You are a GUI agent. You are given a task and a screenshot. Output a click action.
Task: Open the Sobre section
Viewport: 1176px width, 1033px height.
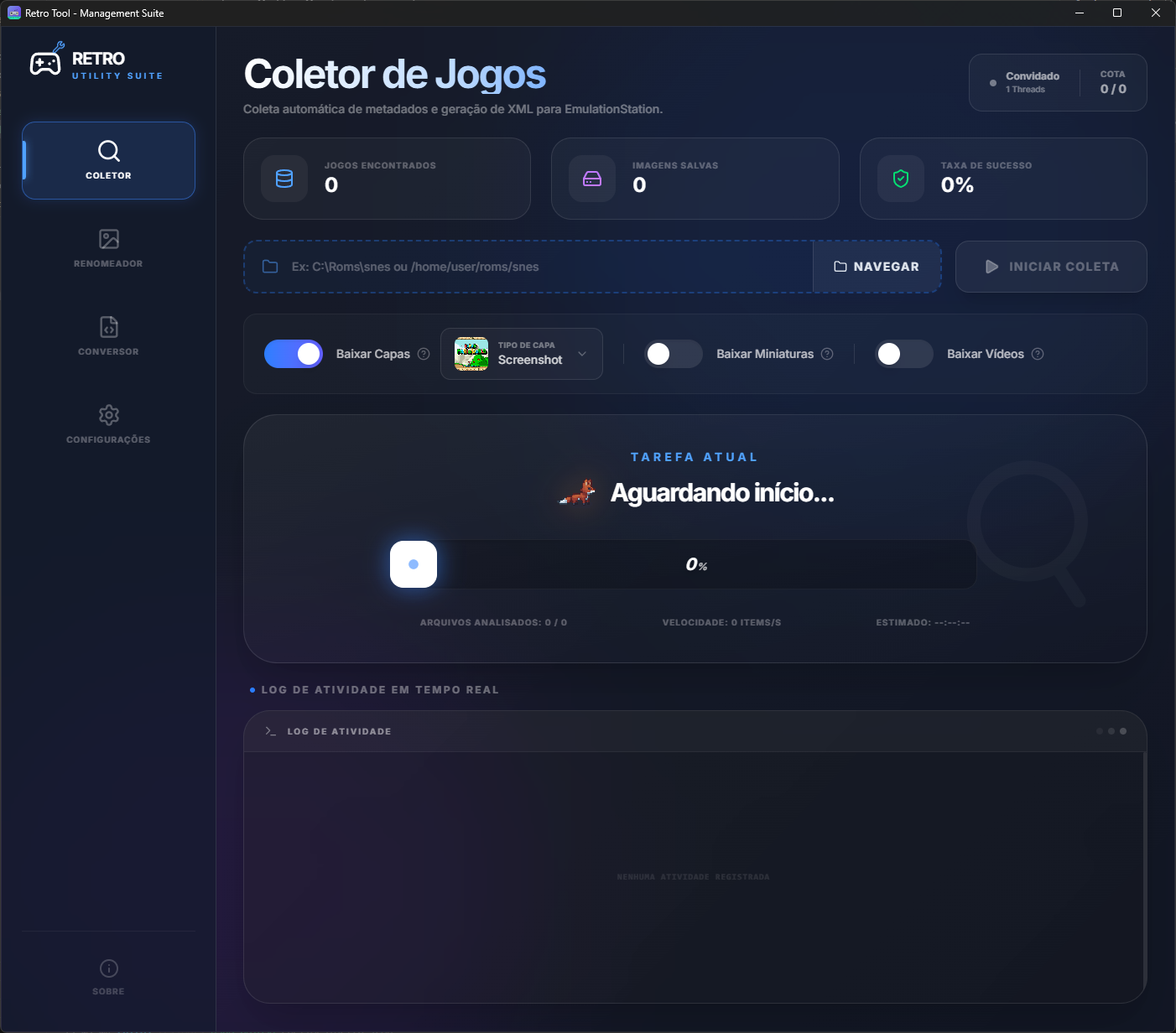[108, 975]
